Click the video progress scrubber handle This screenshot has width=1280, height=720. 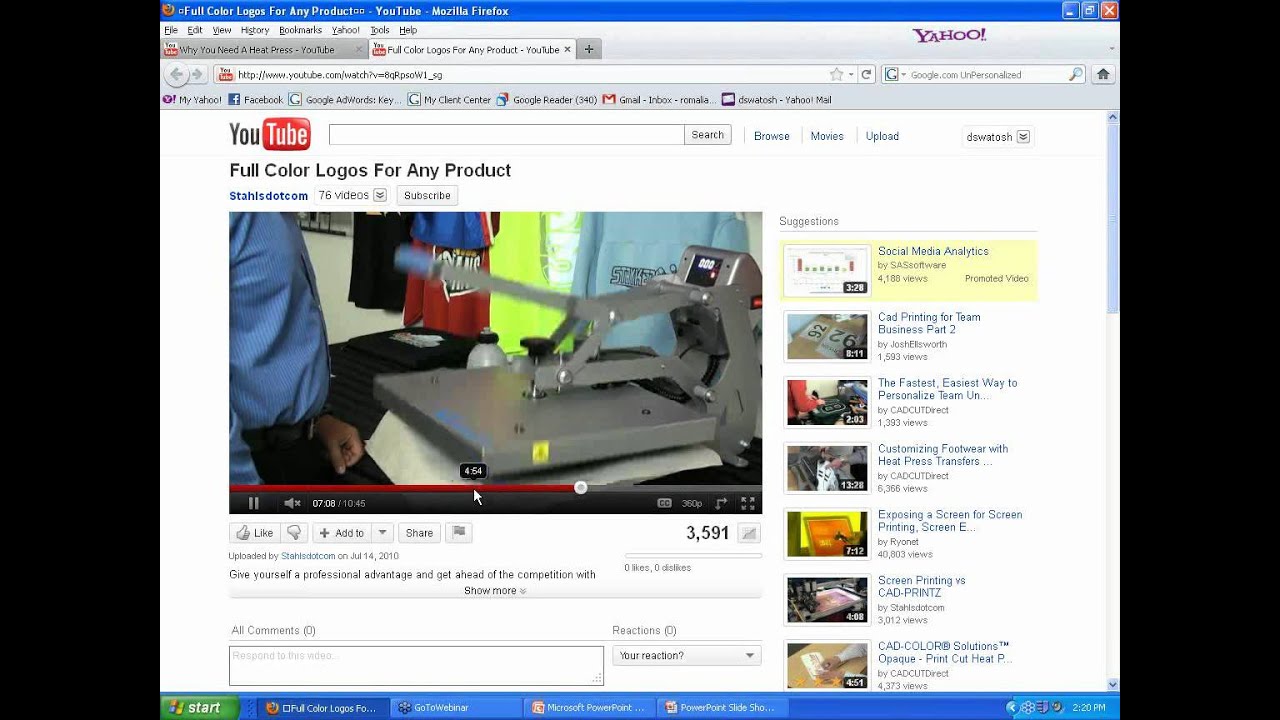coord(580,488)
